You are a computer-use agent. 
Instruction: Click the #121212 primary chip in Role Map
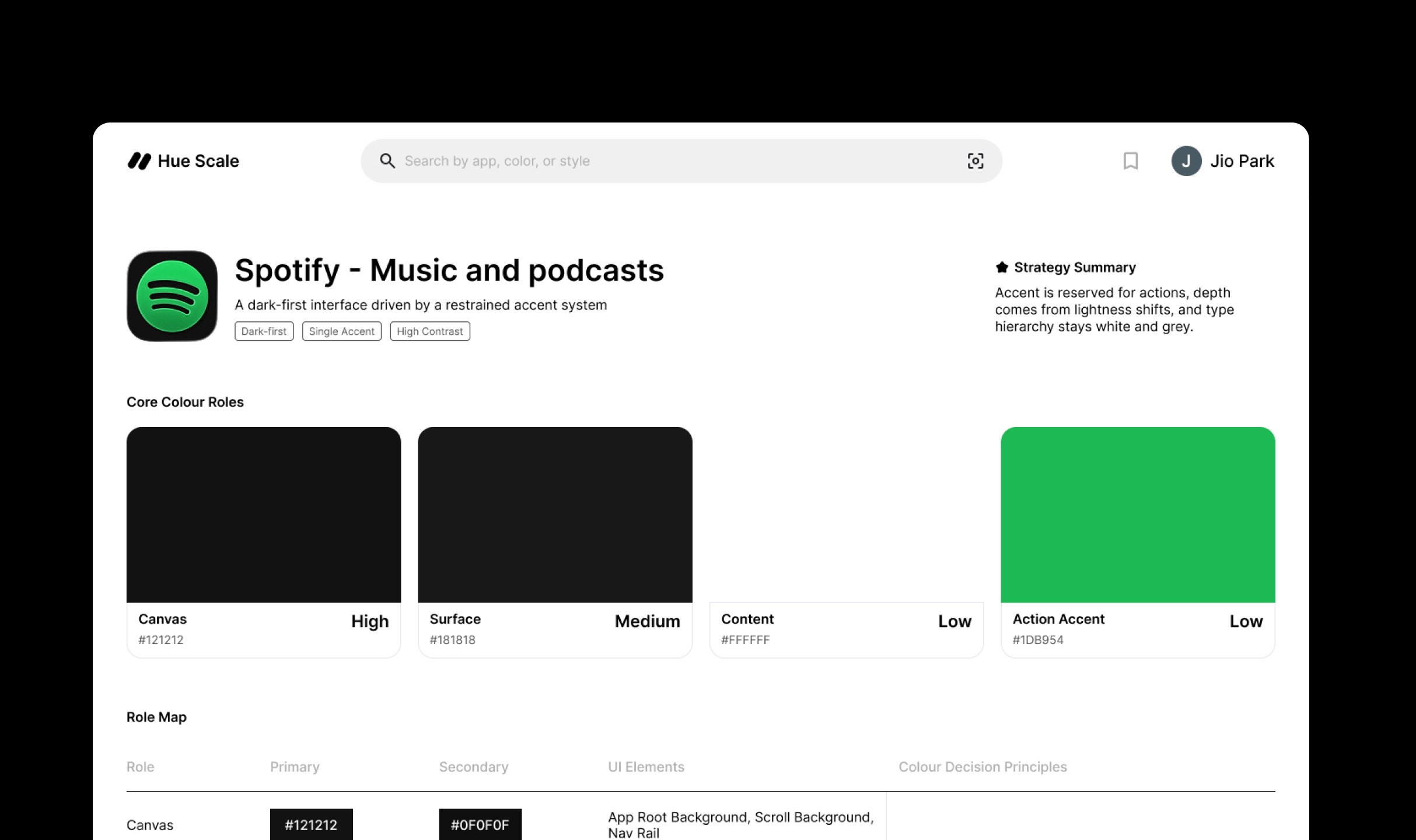[x=311, y=824]
